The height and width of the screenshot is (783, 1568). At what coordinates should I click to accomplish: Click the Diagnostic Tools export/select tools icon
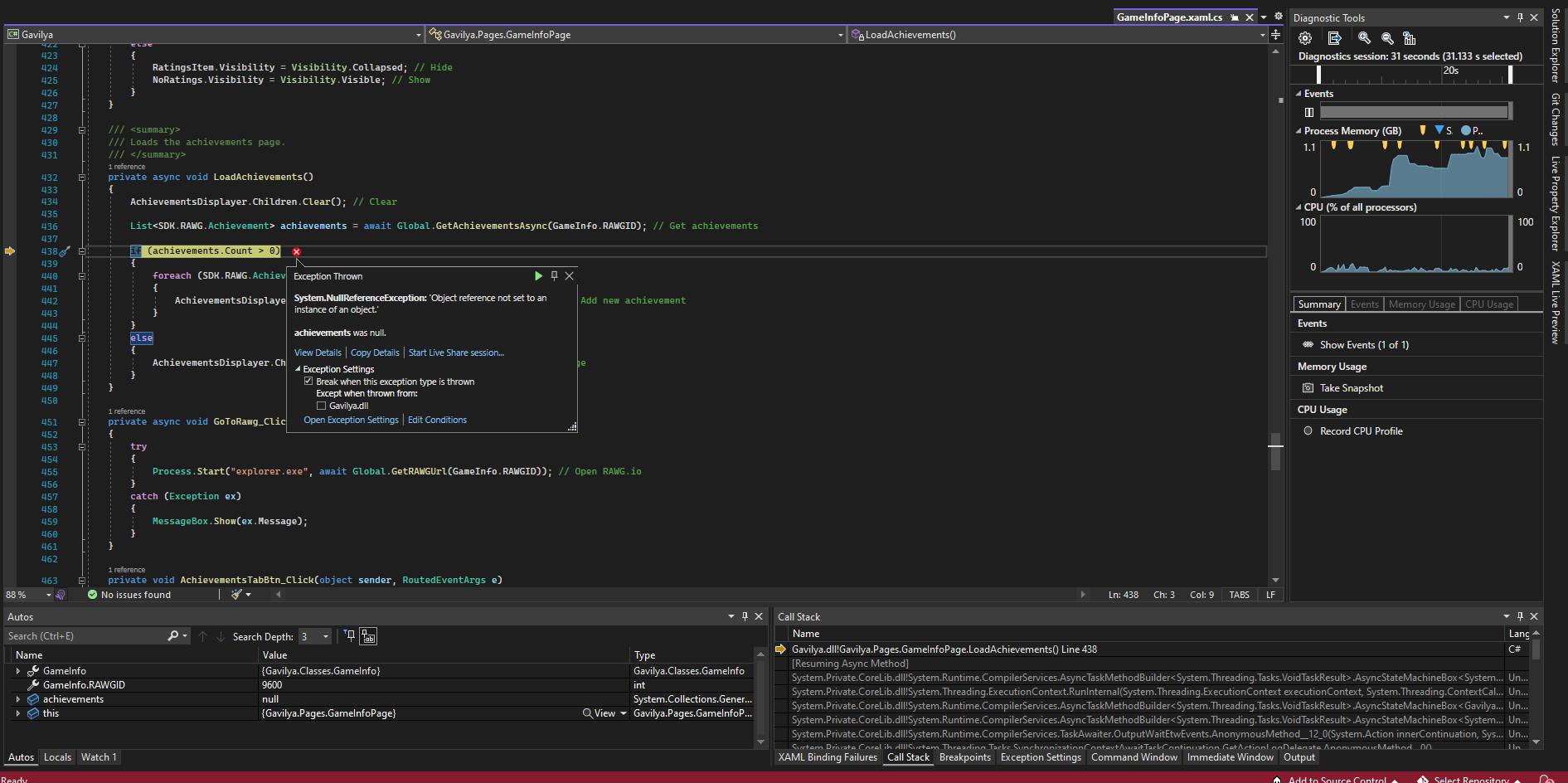pyautogui.click(x=1334, y=38)
